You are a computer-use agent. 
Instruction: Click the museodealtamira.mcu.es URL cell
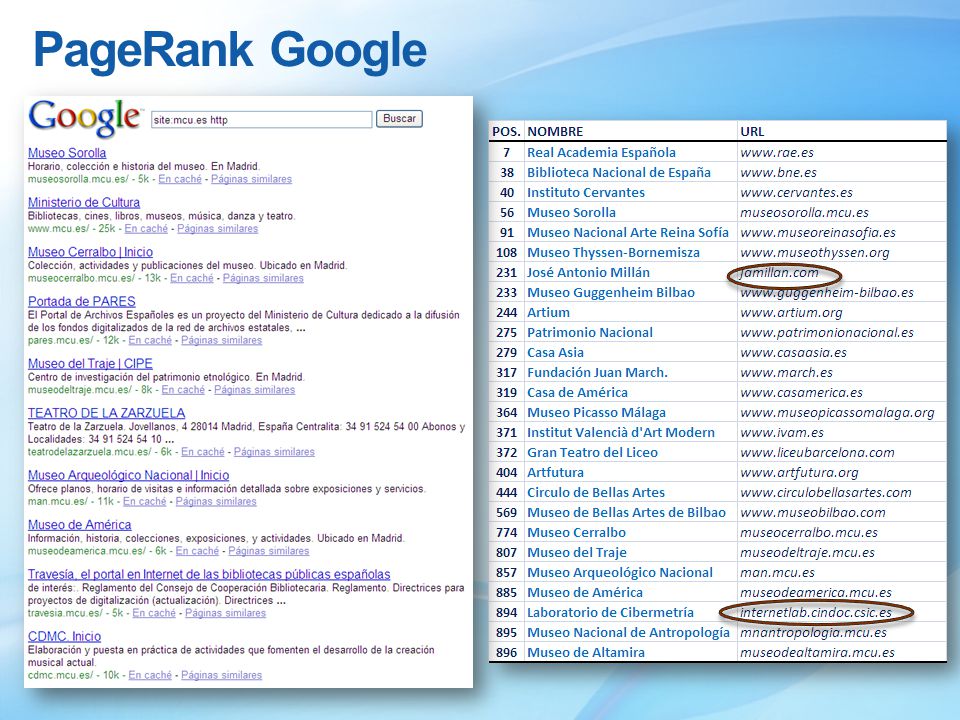817,653
